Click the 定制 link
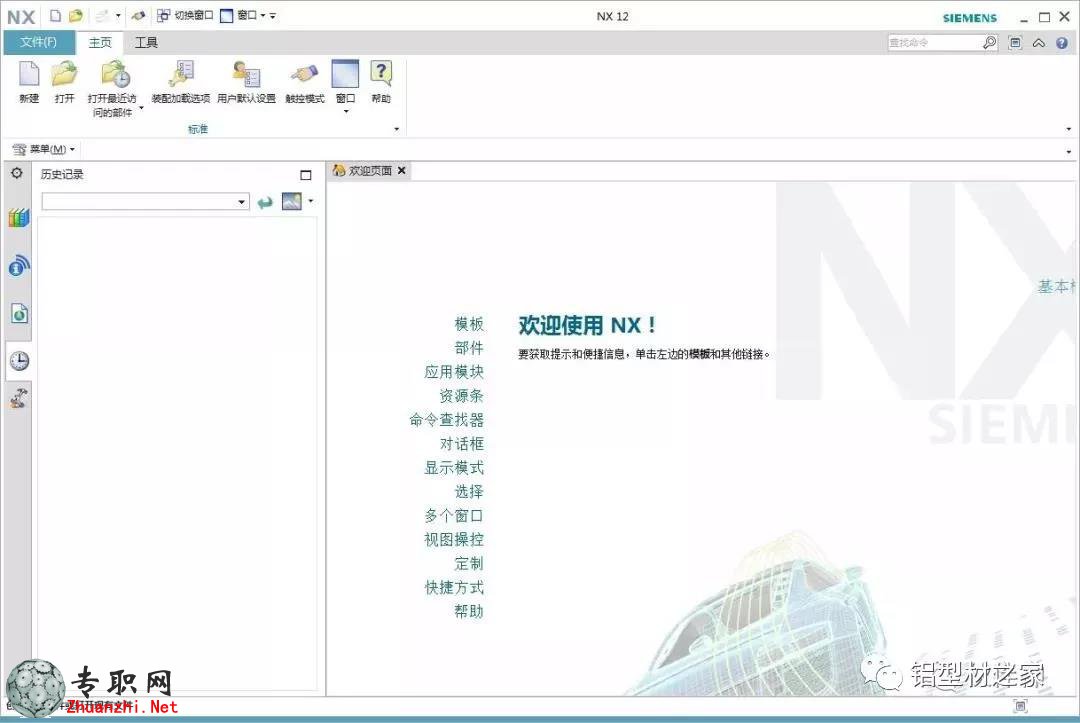Image resolution: width=1080 pixels, height=723 pixels. pos(469,563)
